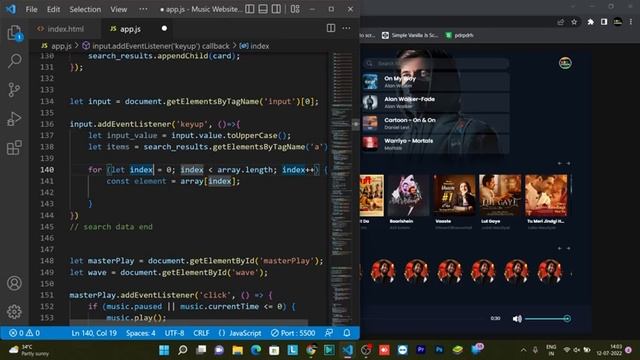Screen dimensions: 640x360
Task: Select the Warriyo - Mortals search result
Action: [x=436, y=144]
